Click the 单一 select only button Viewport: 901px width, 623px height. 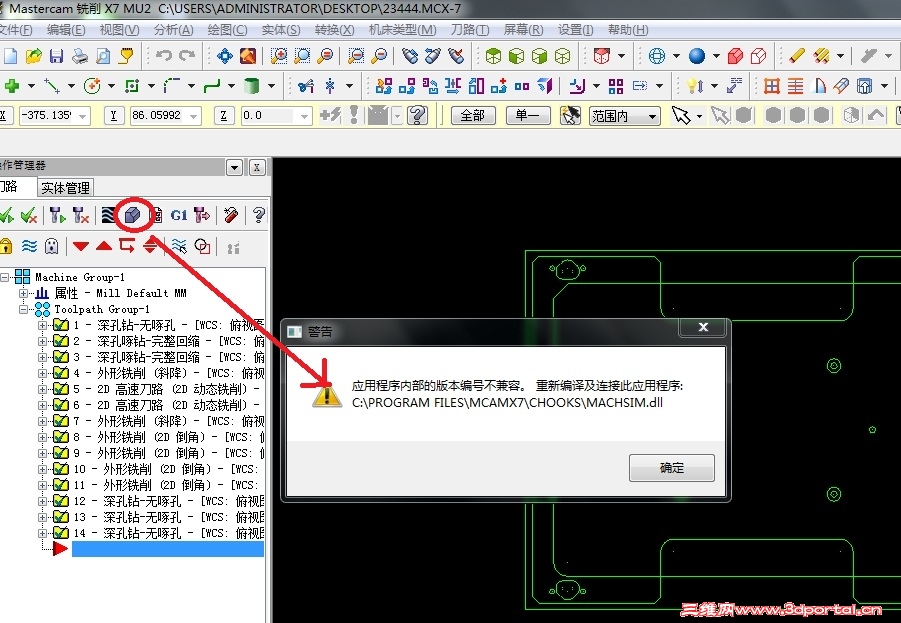click(x=528, y=116)
